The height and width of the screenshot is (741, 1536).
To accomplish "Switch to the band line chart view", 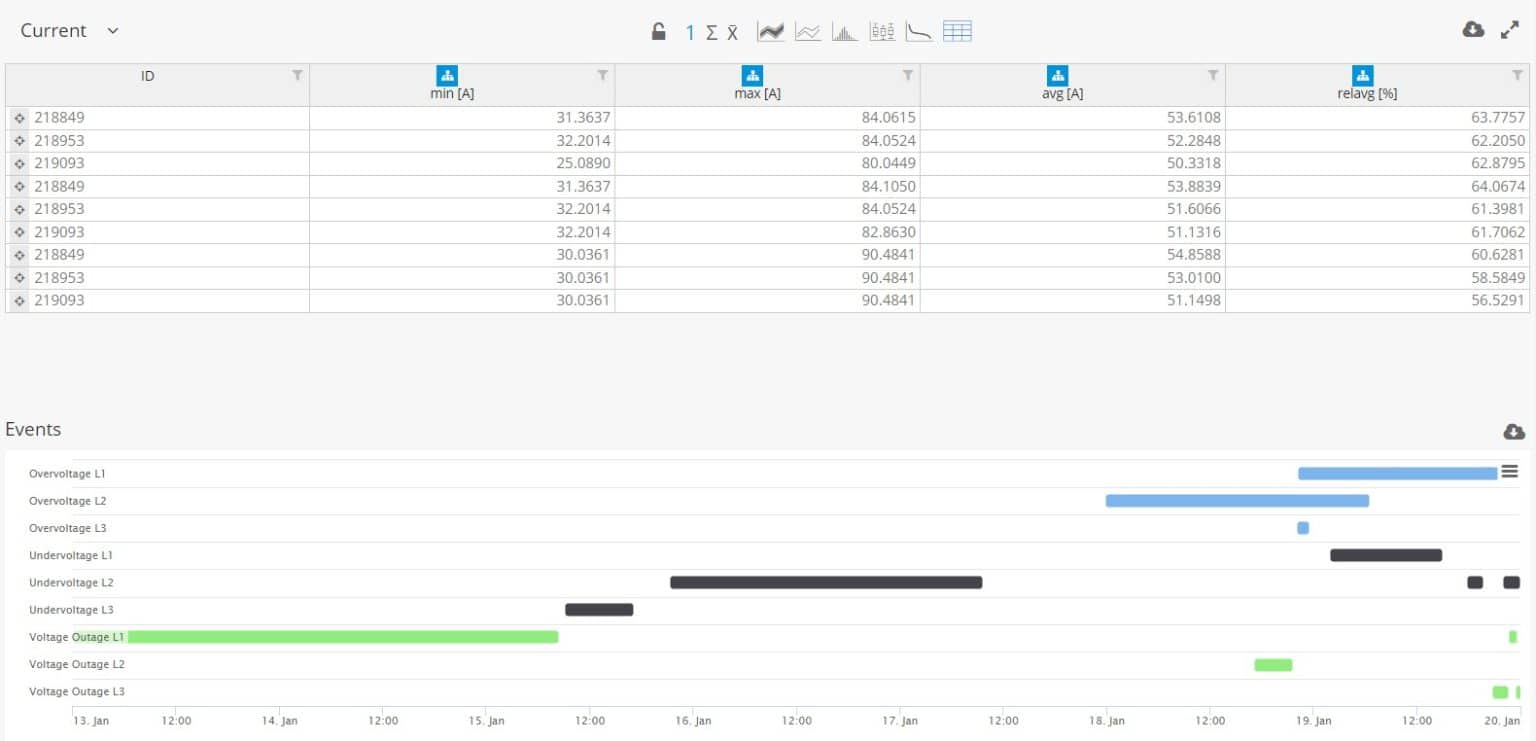I will click(x=770, y=32).
